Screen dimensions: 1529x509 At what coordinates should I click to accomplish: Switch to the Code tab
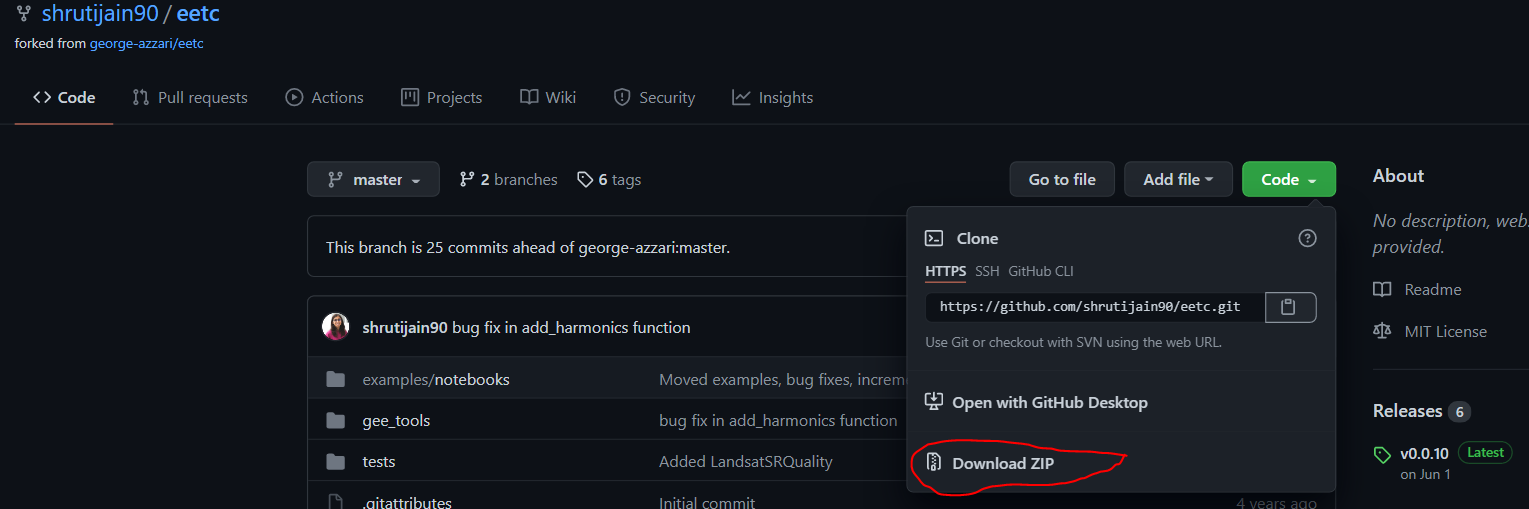pyautogui.click(x=64, y=97)
